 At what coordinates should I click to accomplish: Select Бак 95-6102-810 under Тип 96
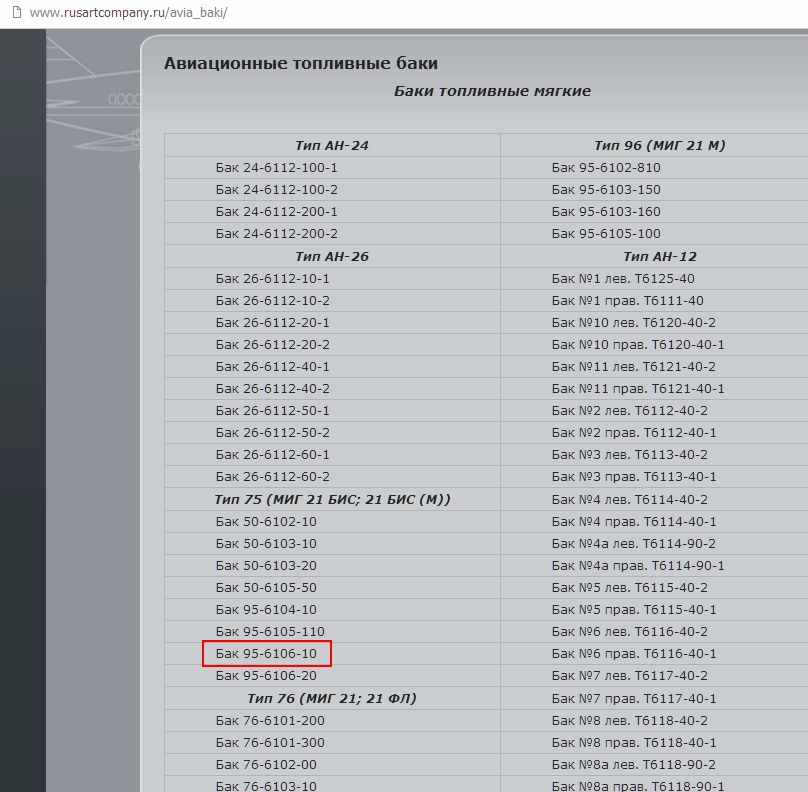[x=606, y=168]
